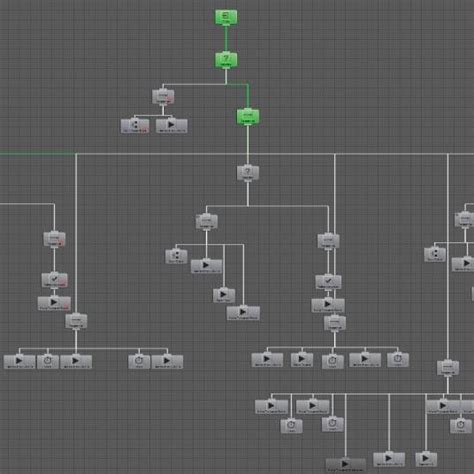Select leftmost play node under the lower-right sequence
The width and height of the screenshot is (474, 474).
click(272, 407)
